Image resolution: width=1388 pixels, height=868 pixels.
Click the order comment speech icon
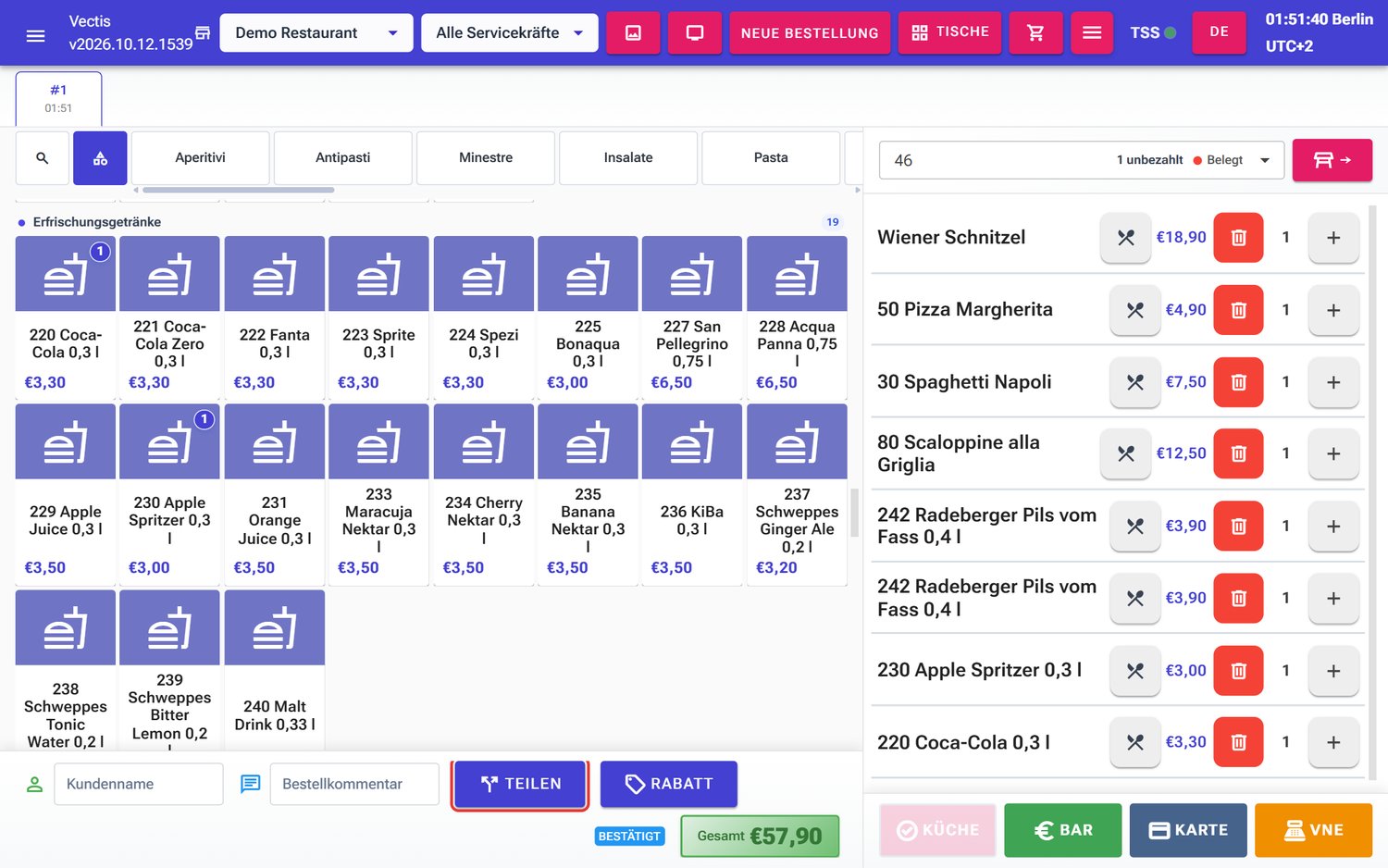click(x=250, y=784)
